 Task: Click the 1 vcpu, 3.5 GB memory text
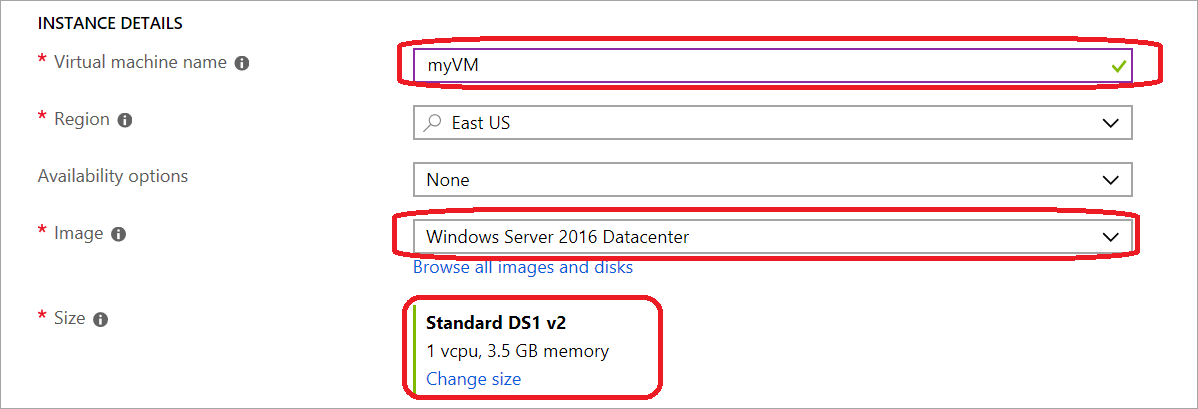point(517,351)
